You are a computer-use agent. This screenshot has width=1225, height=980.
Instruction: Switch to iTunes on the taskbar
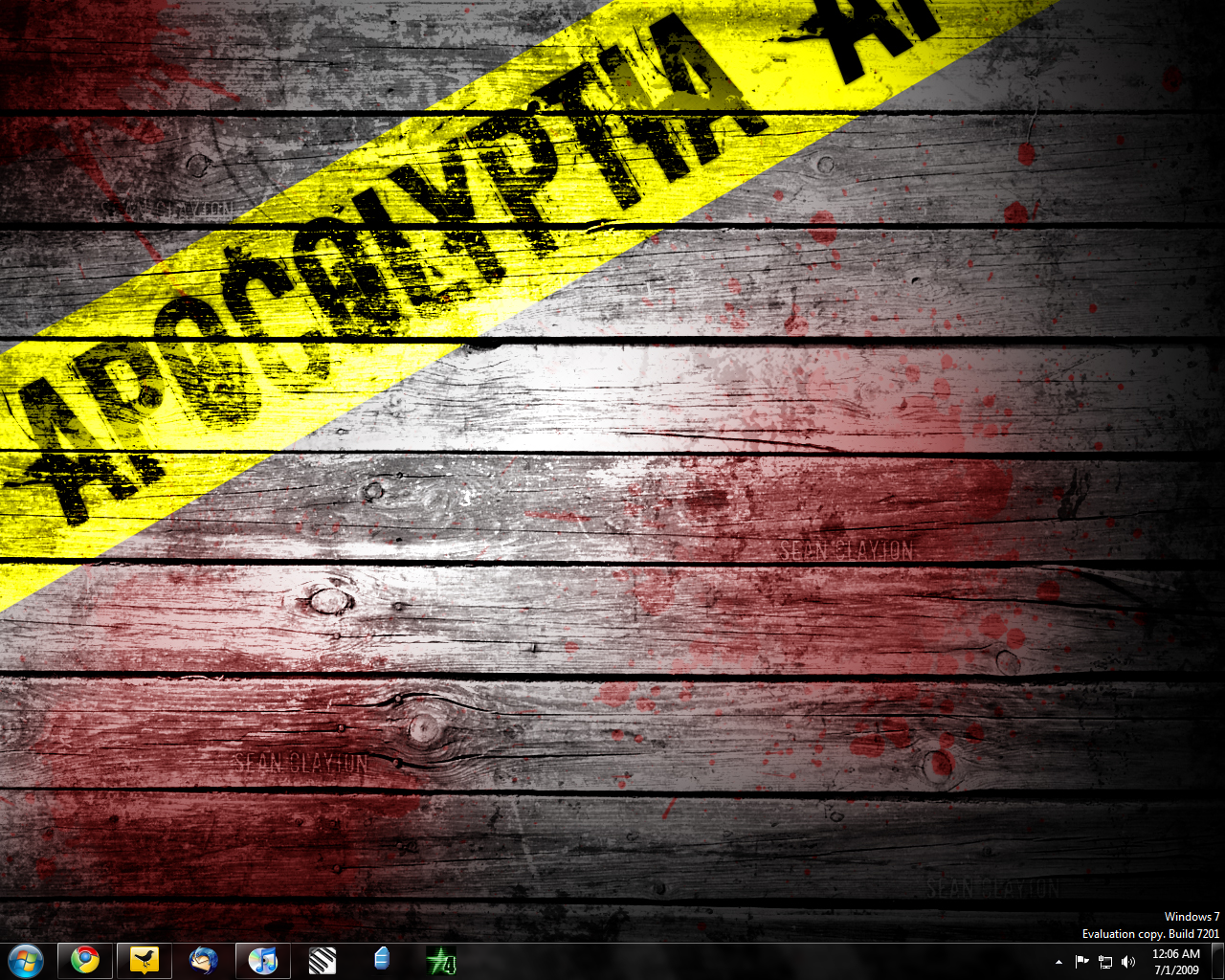(263, 960)
